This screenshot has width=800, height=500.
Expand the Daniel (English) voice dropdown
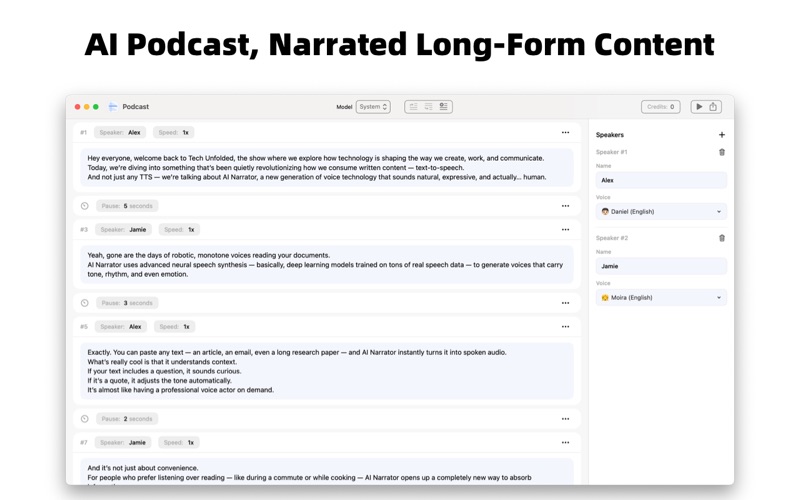661,212
